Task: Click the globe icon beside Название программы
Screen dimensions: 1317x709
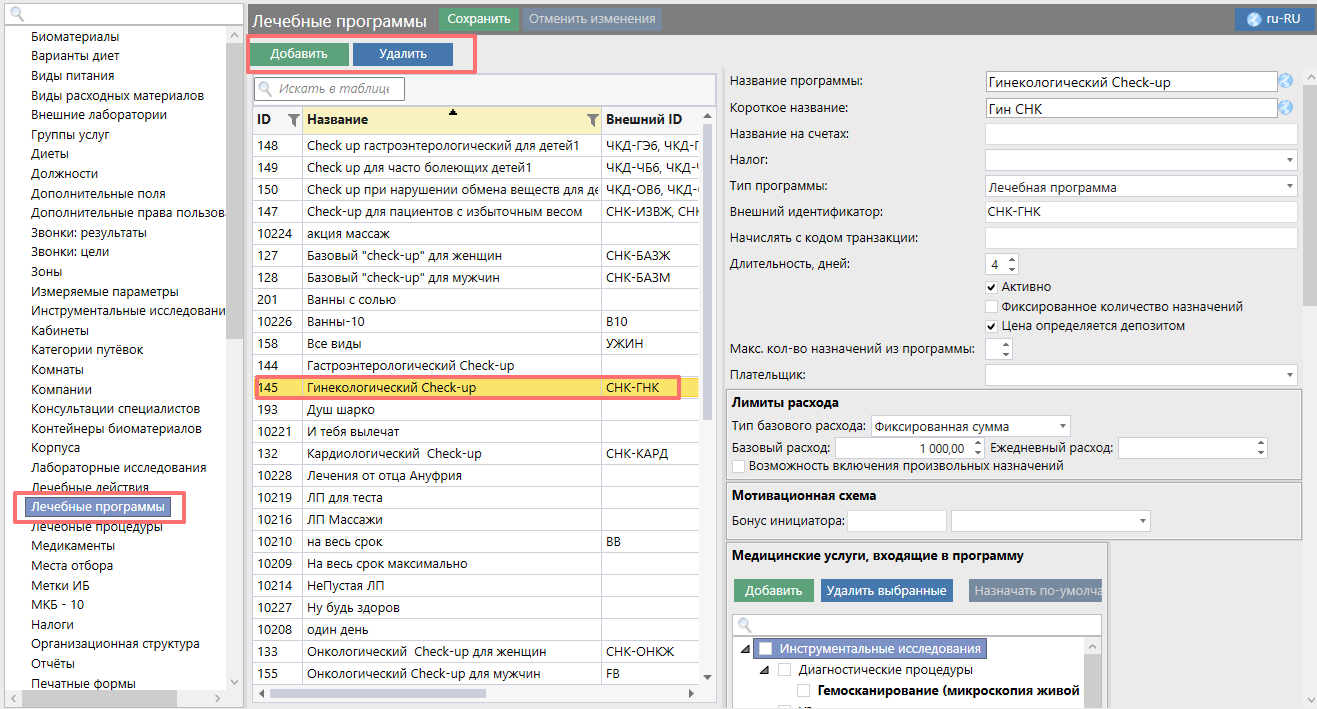Action: (x=1286, y=82)
